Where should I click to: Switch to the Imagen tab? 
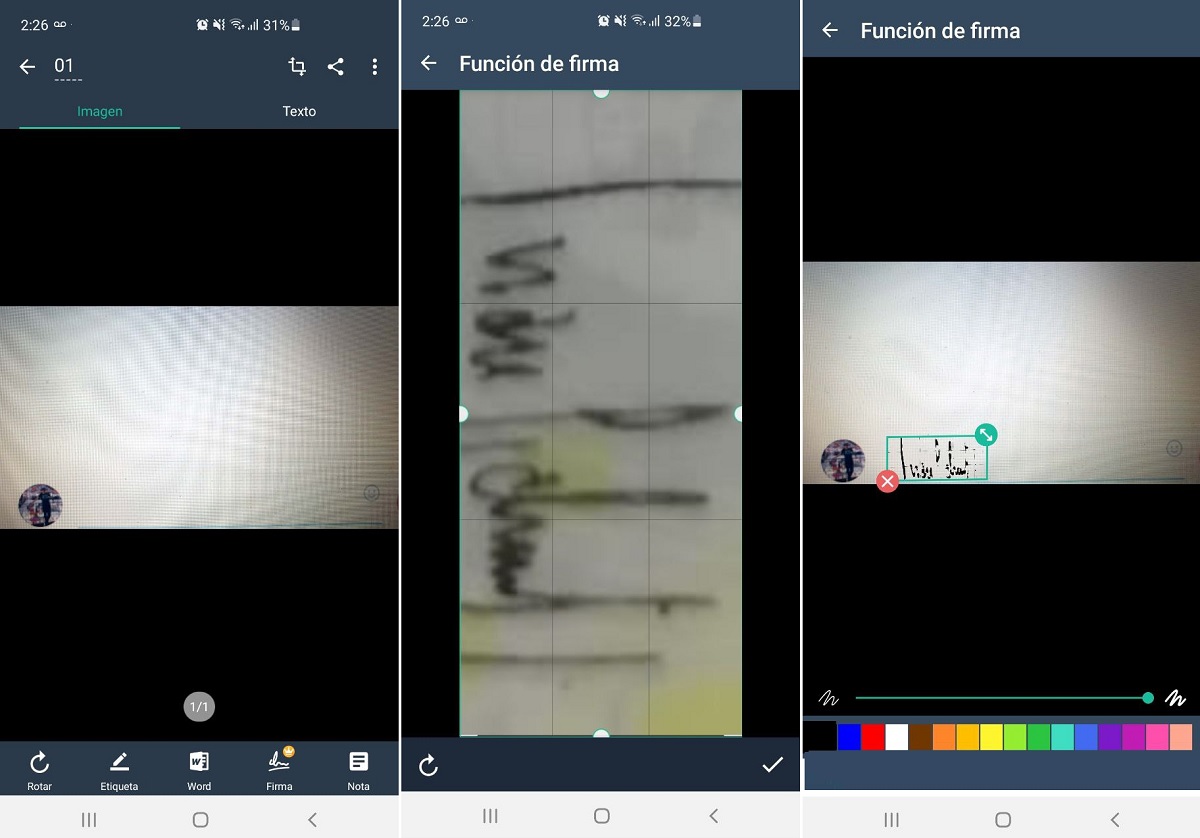pos(100,111)
